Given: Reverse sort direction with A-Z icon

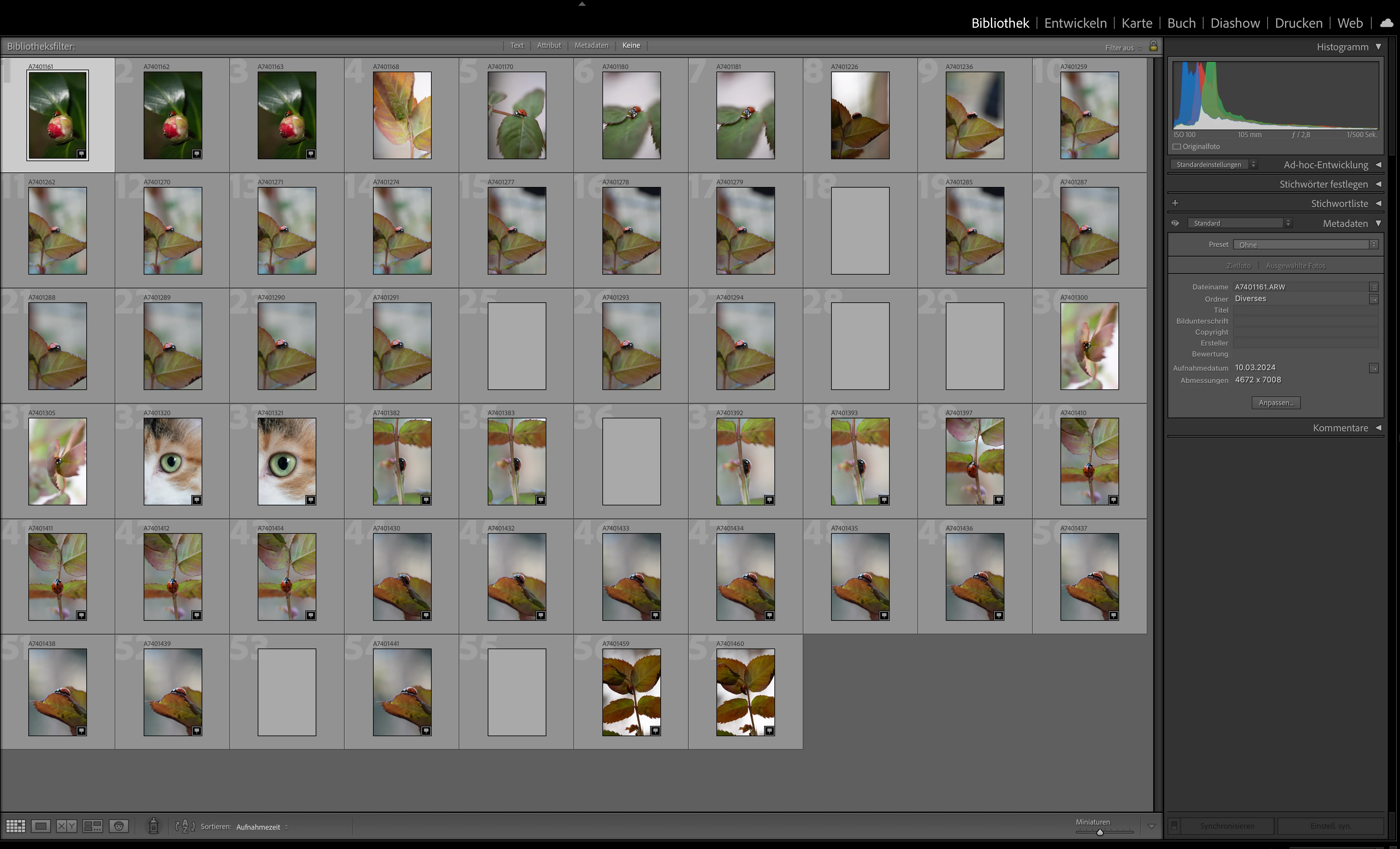Looking at the screenshot, I should point(185,827).
